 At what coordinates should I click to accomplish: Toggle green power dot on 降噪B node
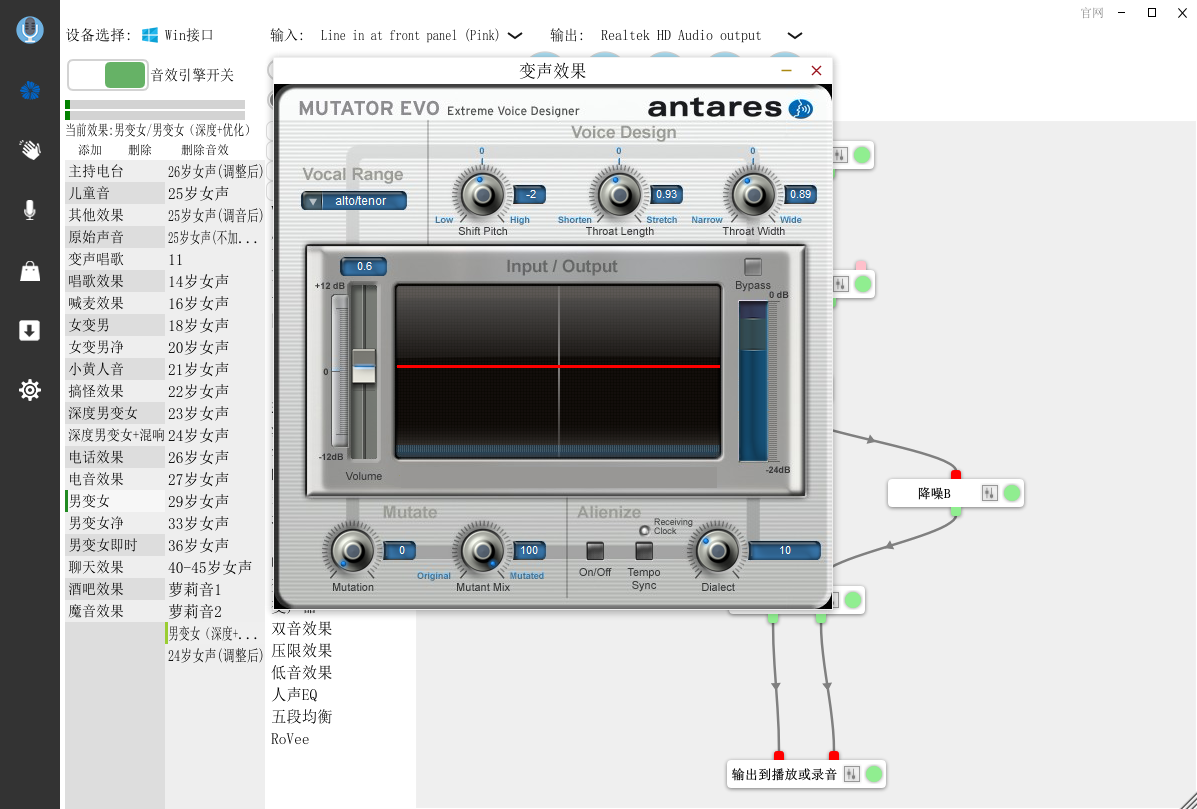[x=1011, y=493]
